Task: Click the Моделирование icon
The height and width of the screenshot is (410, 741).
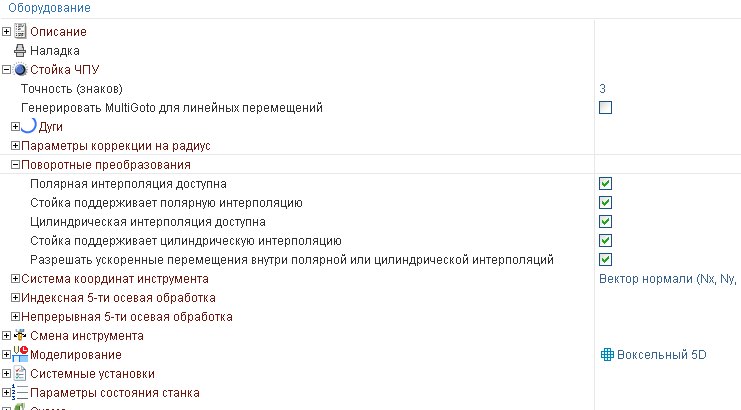Action: (20, 354)
